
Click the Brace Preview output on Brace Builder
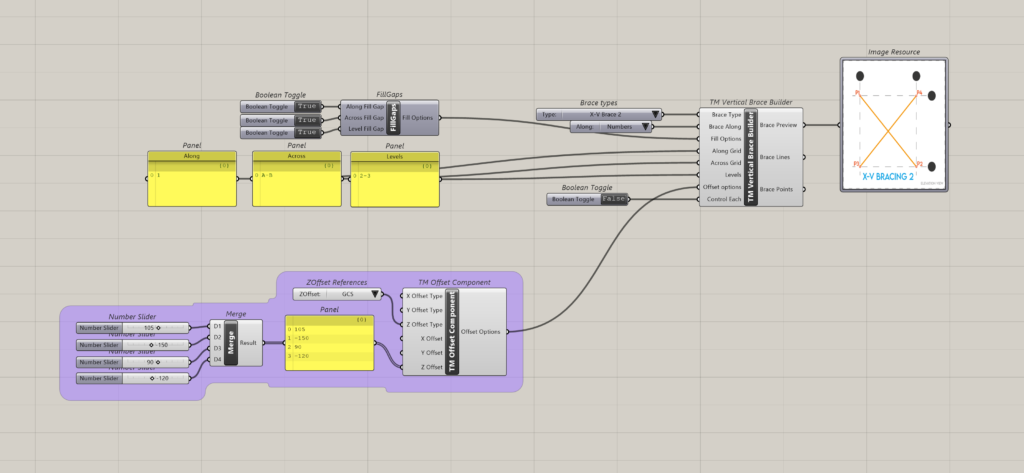(779, 125)
